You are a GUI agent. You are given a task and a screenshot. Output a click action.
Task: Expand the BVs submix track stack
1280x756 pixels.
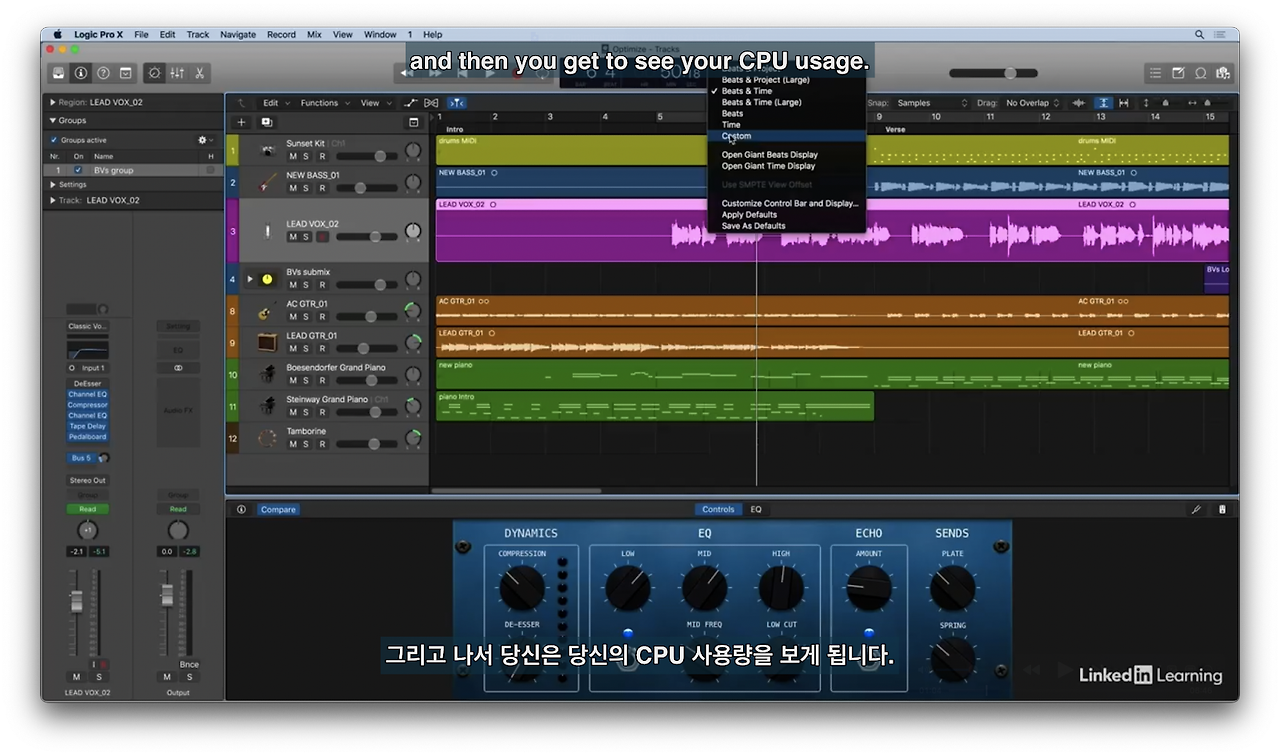click(250, 279)
